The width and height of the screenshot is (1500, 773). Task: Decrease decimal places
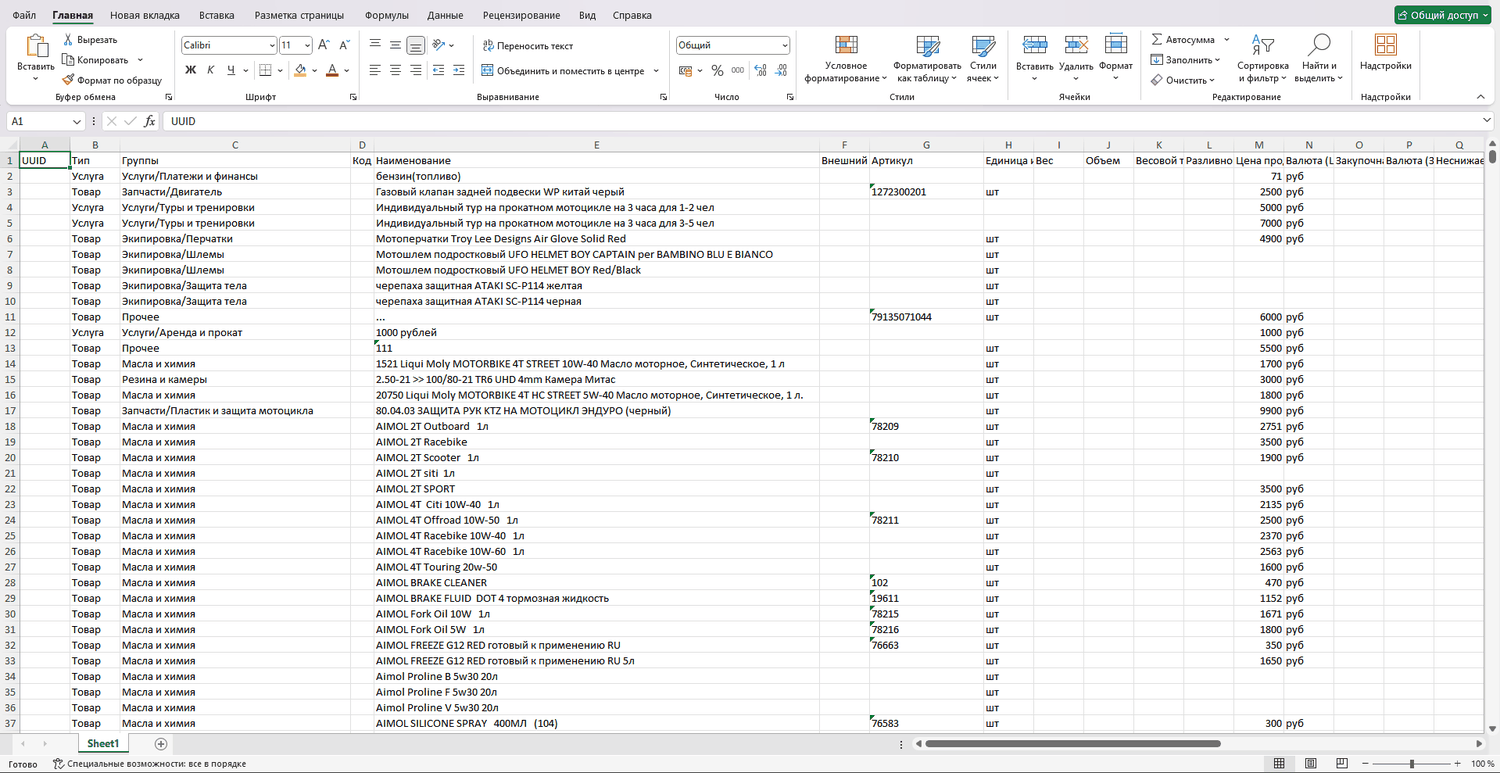tap(781, 71)
